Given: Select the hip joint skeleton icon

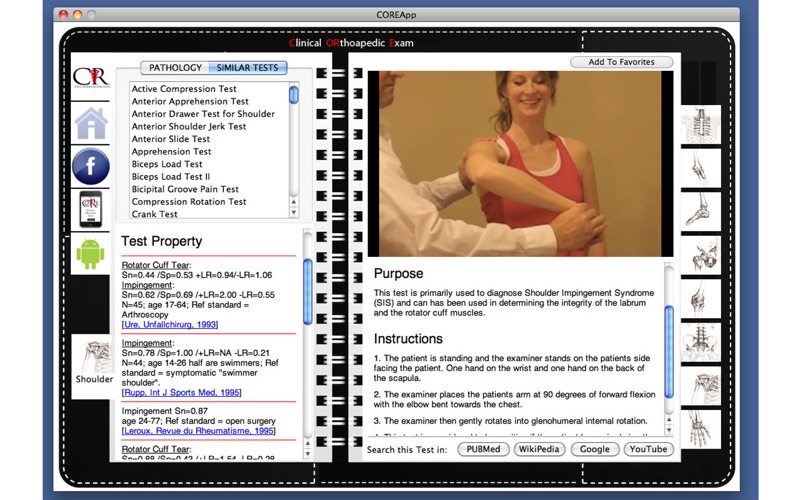Looking at the screenshot, I should (701, 256).
